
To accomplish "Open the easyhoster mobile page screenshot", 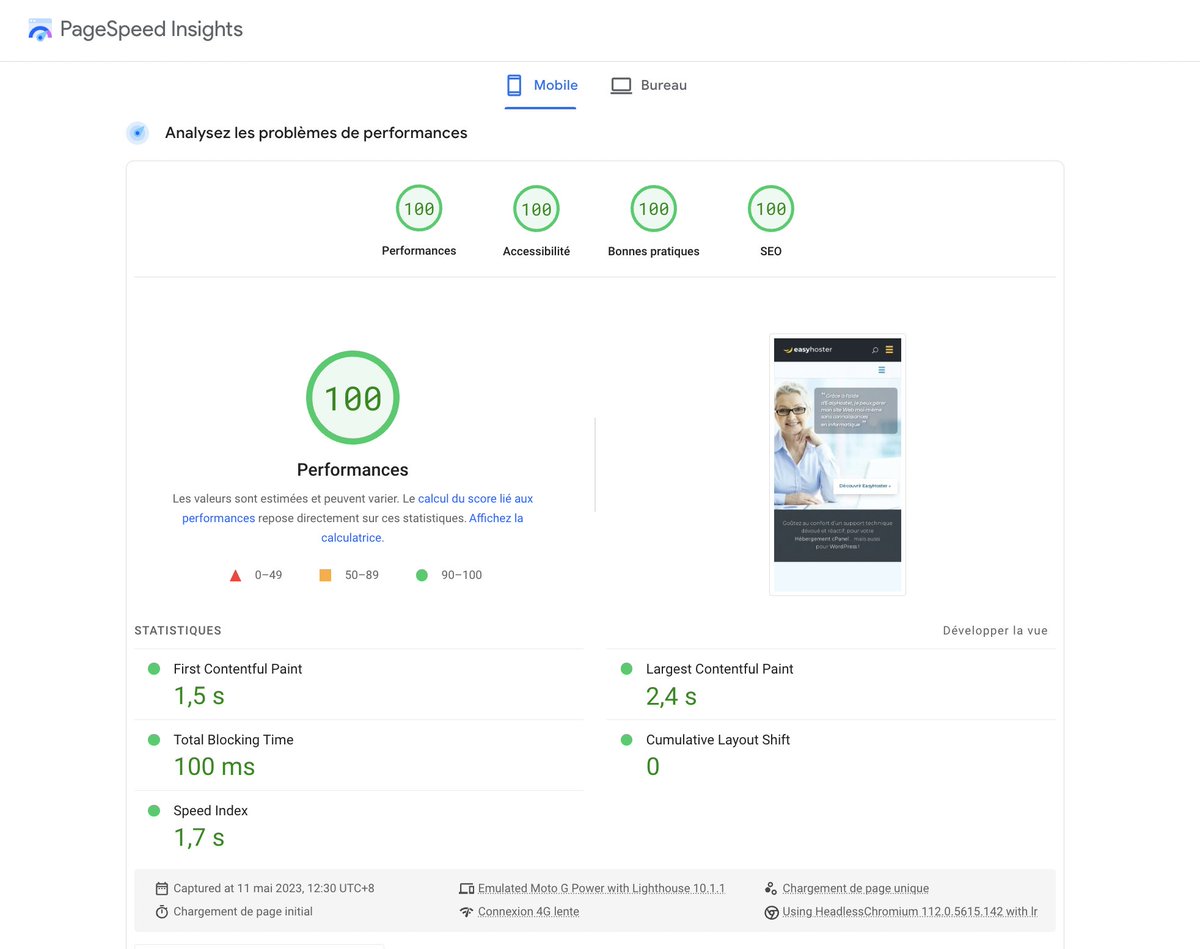I will point(837,465).
